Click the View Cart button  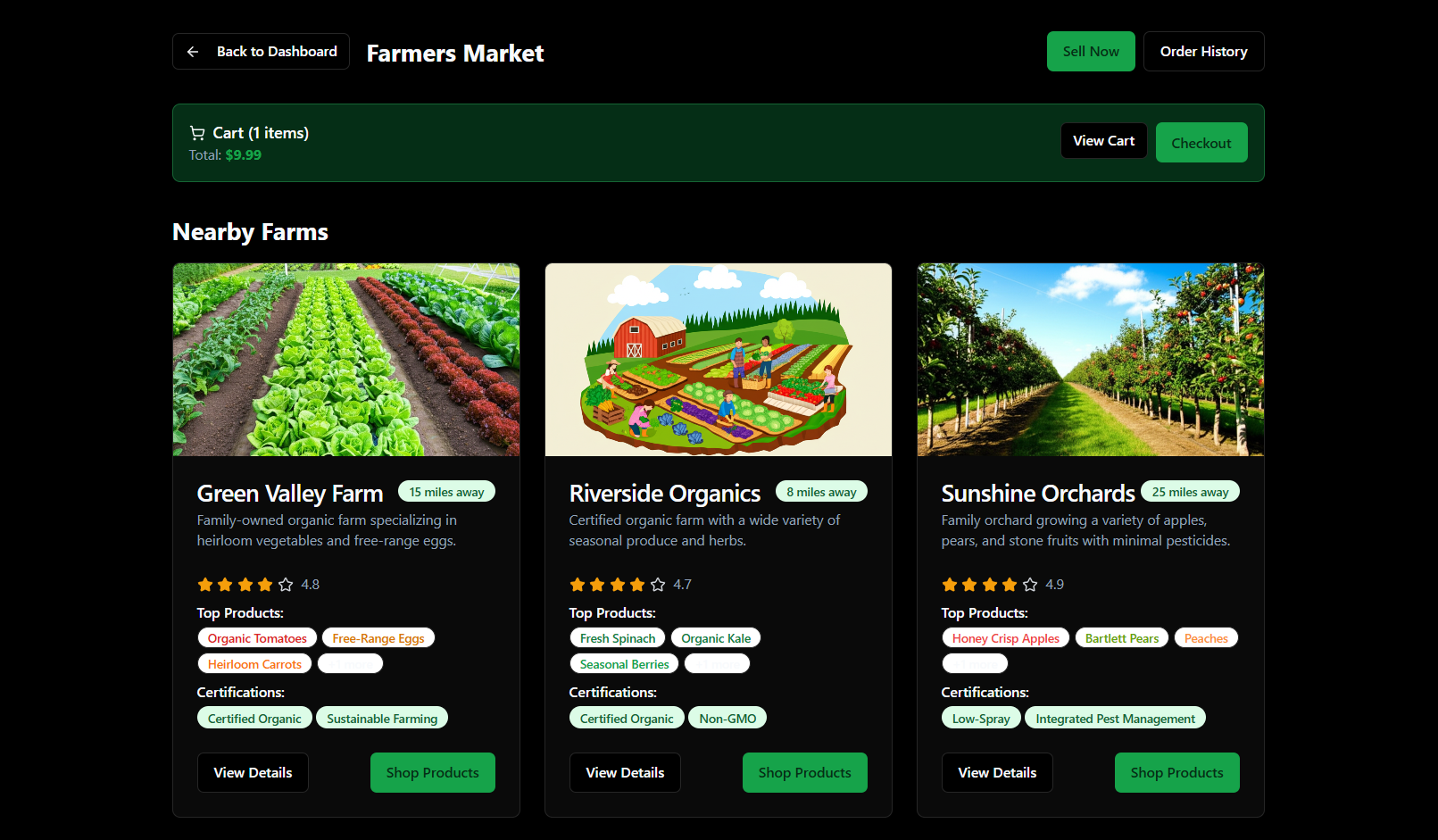click(1103, 141)
